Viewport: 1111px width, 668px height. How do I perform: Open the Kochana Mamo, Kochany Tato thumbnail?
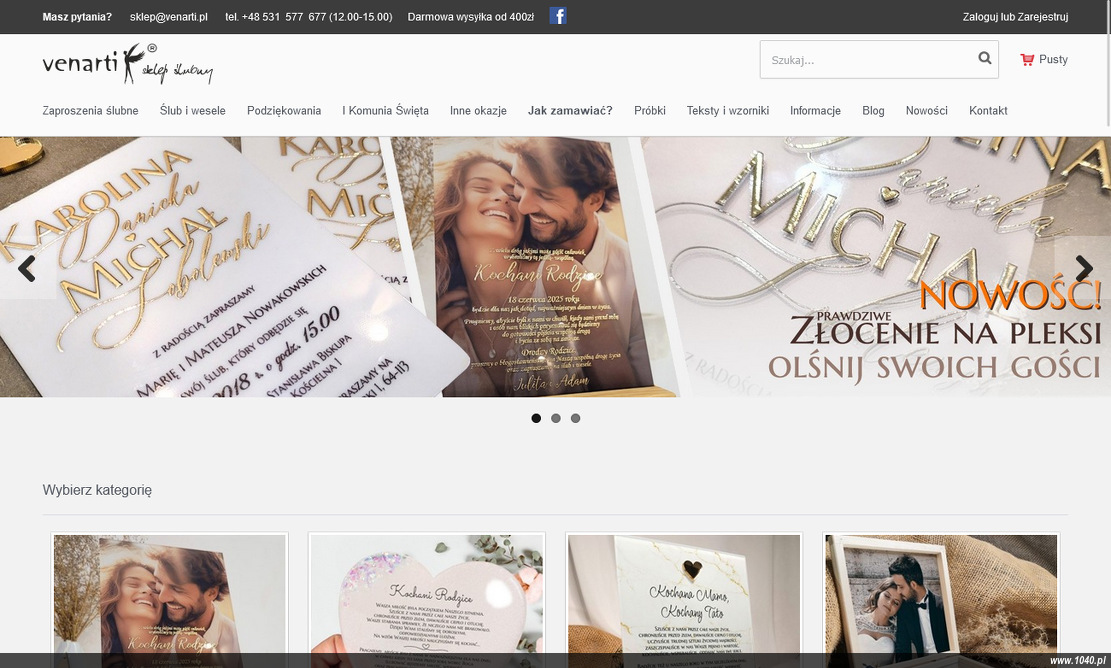[684, 601]
